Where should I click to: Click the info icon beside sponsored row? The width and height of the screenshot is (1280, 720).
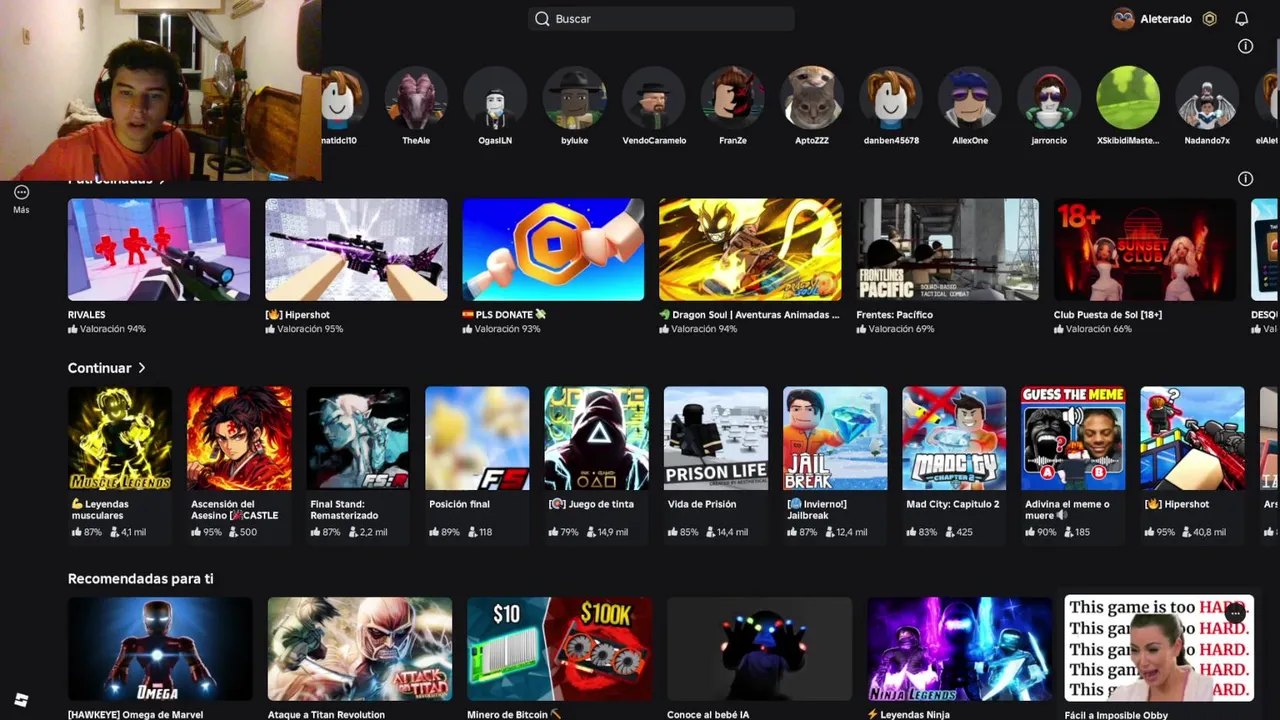tap(1245, 179)
